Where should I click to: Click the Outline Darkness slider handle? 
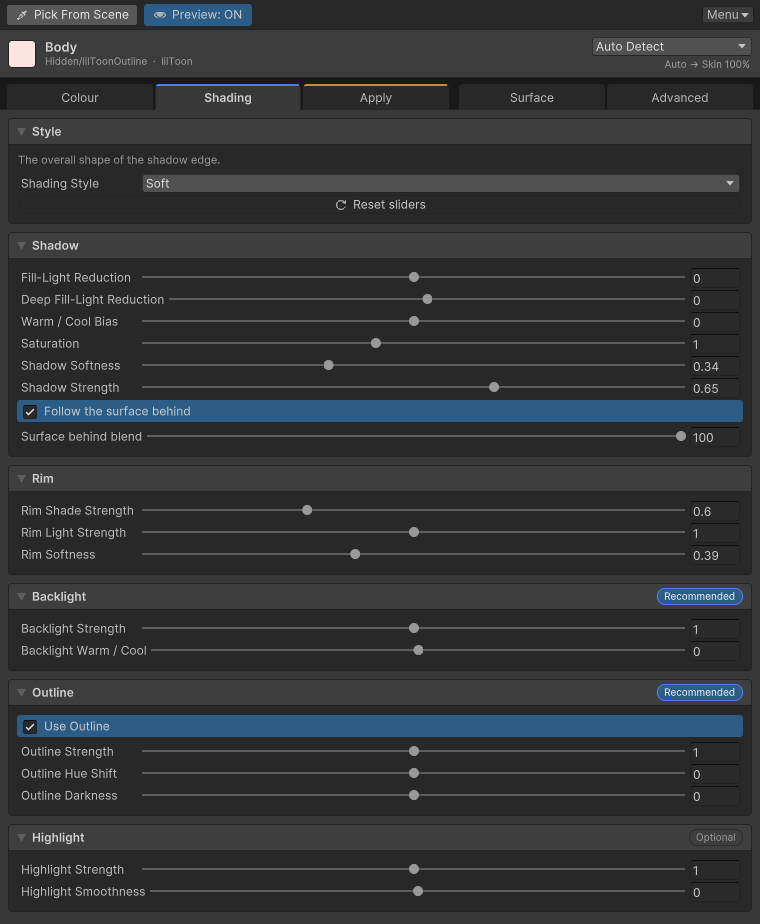(x=414, y=795)
